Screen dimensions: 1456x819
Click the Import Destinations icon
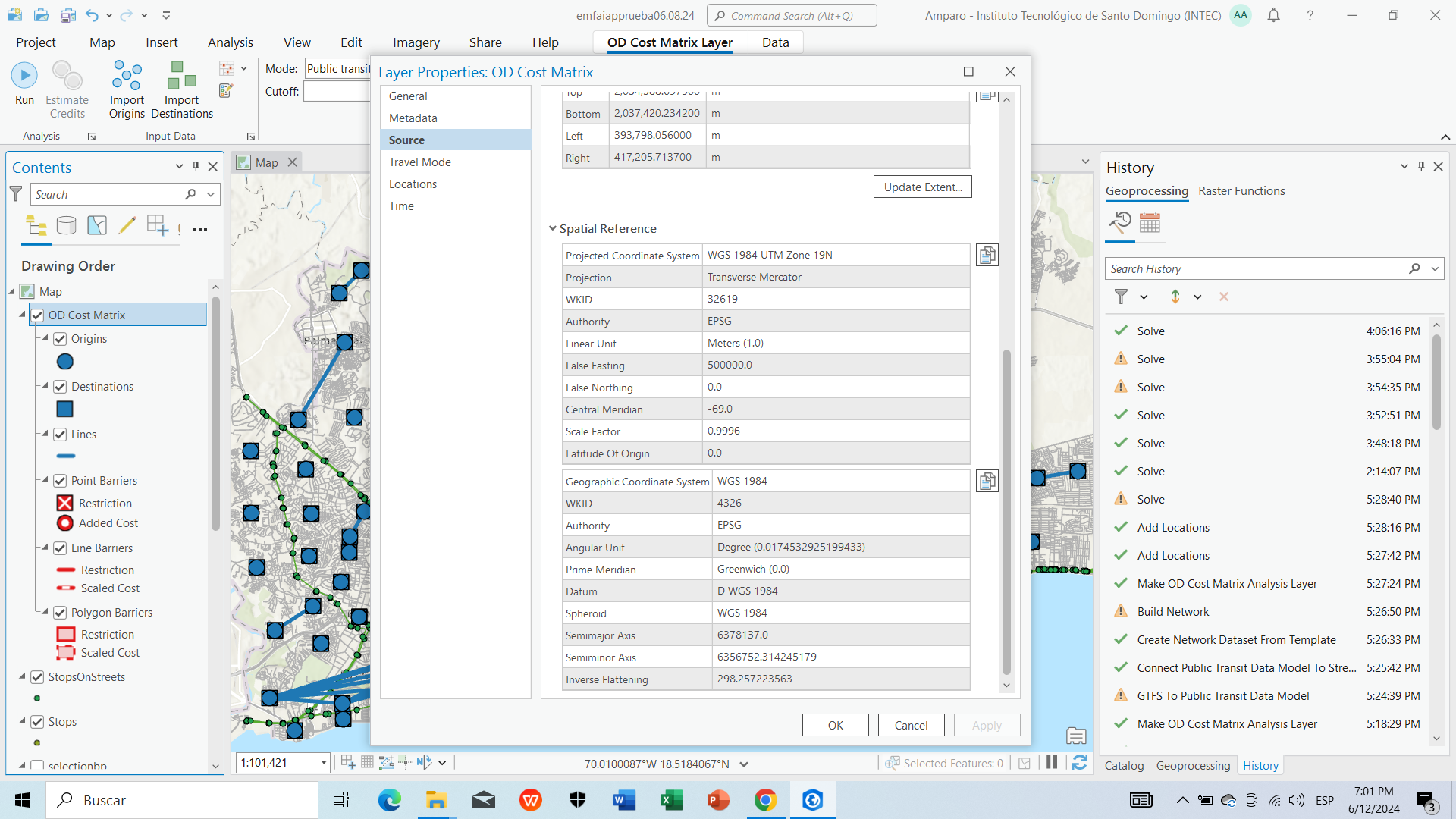click(182, 76)
